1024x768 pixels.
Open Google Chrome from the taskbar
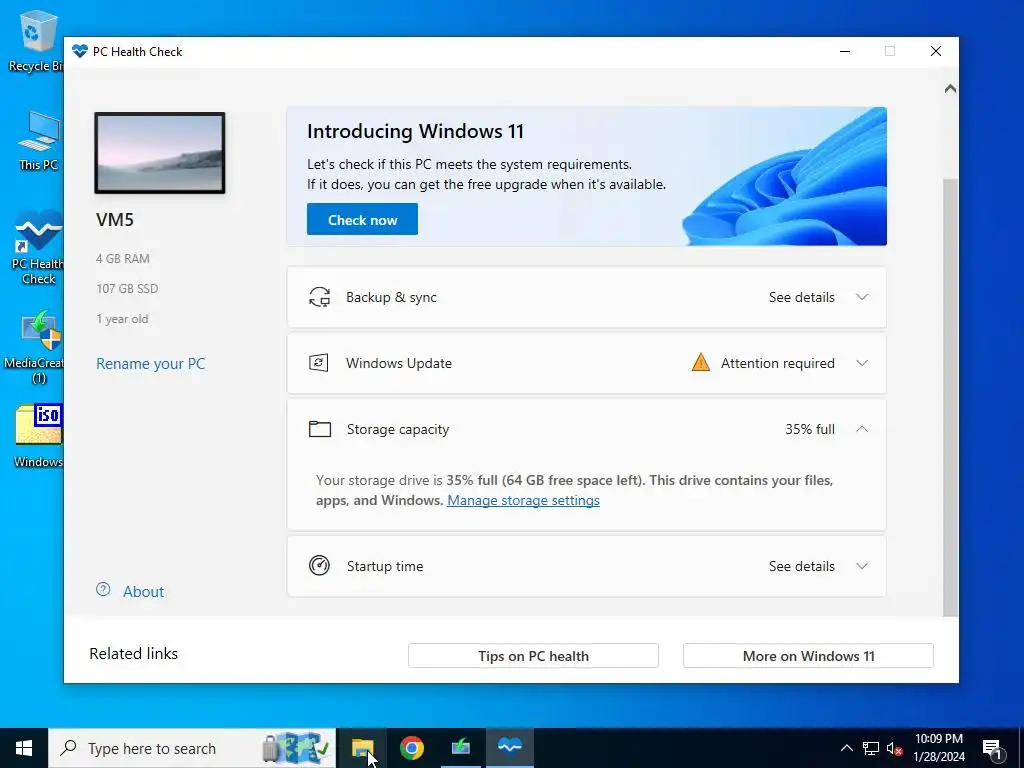pos(411,748)
